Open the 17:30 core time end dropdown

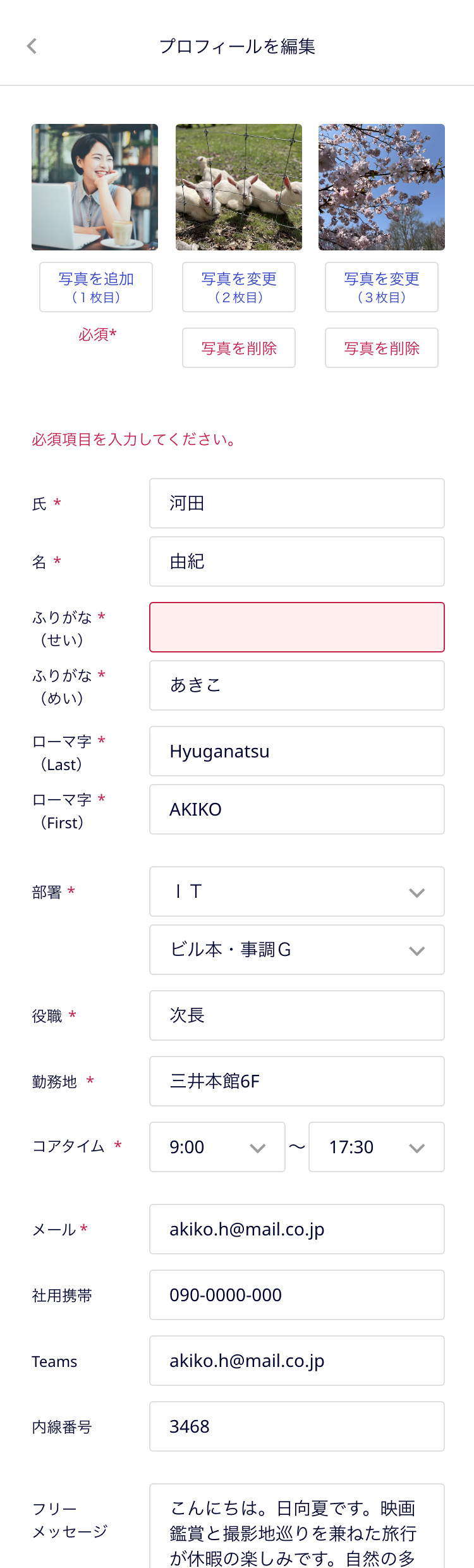click(376, 1147)
